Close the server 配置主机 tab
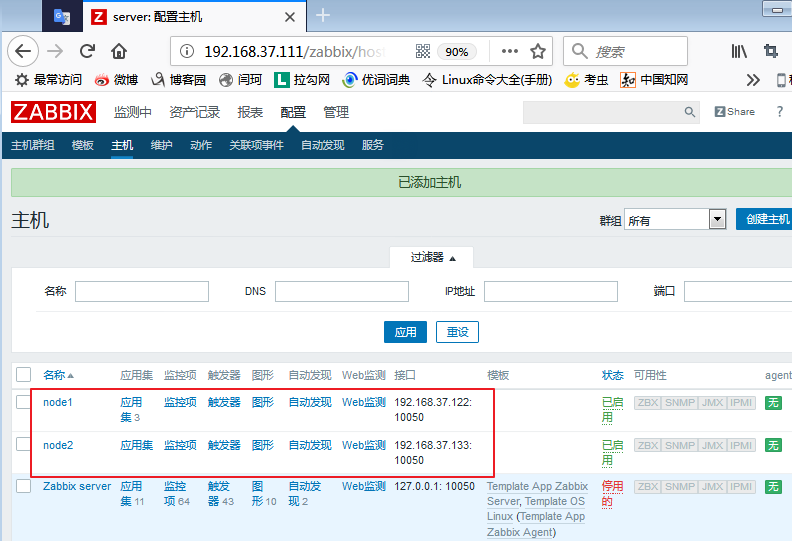 [290, 17]
